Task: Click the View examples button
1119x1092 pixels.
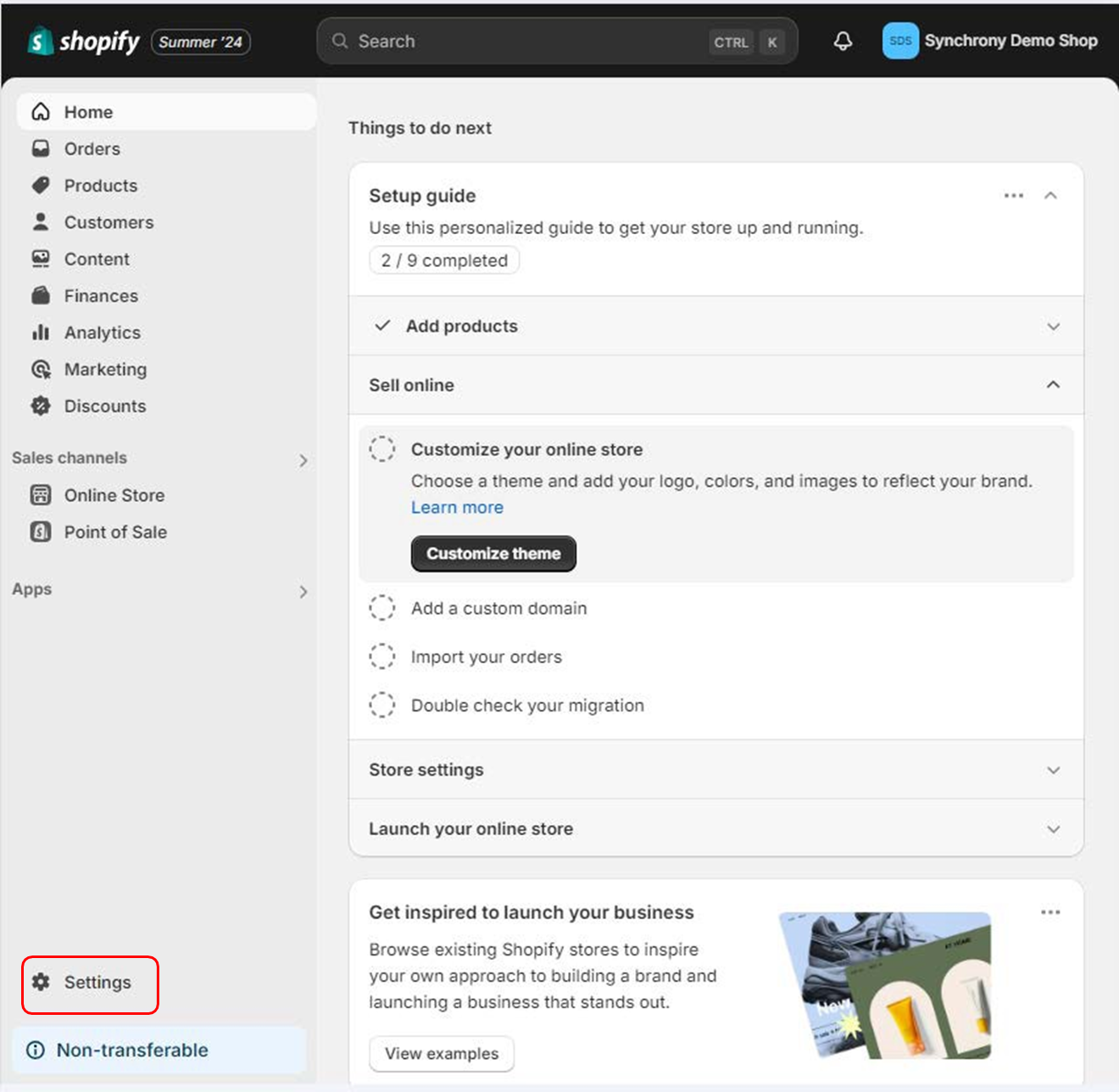Action: (x=442, y=1054)
